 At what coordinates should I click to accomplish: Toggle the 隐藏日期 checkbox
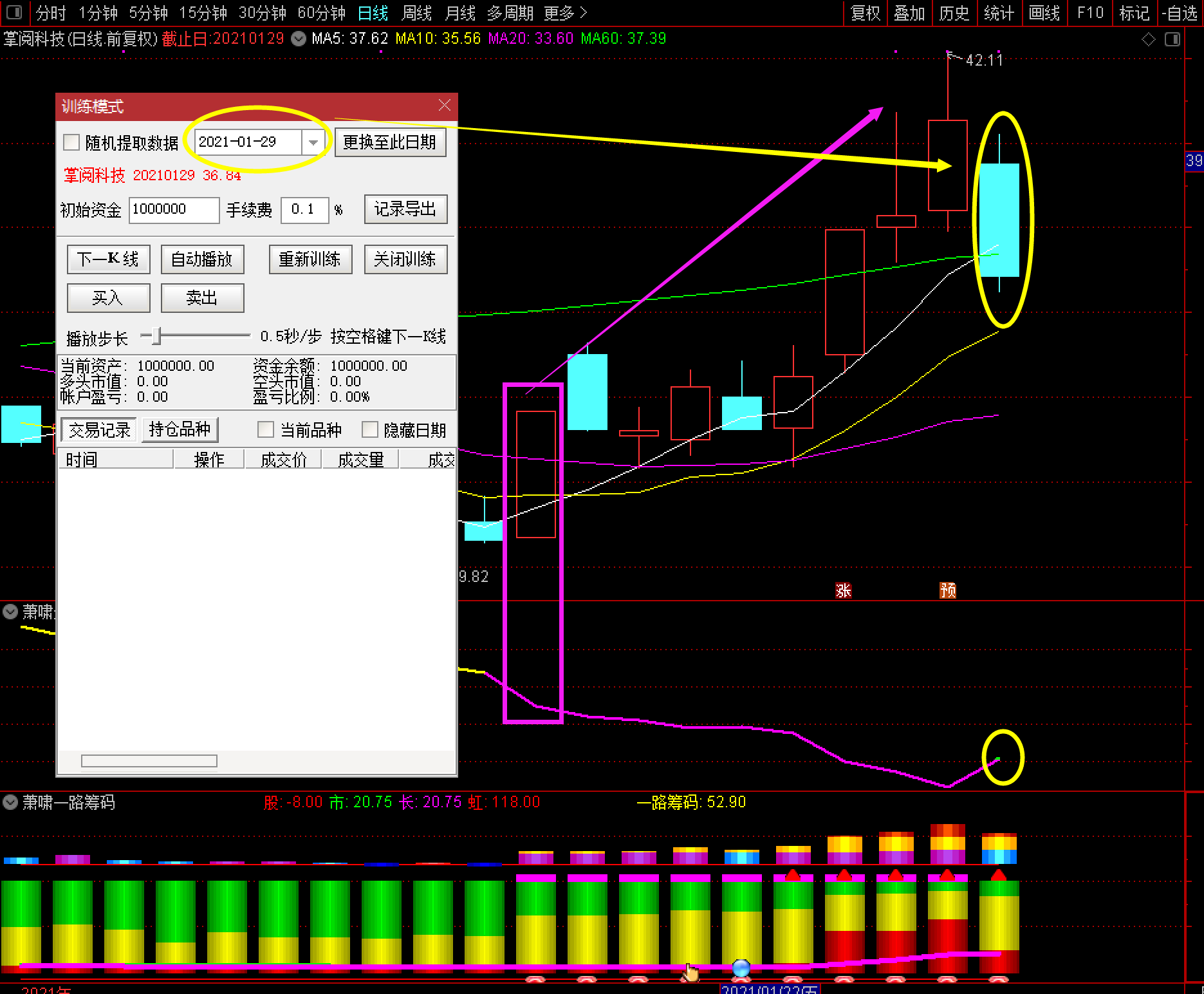[x=369, y=429]
